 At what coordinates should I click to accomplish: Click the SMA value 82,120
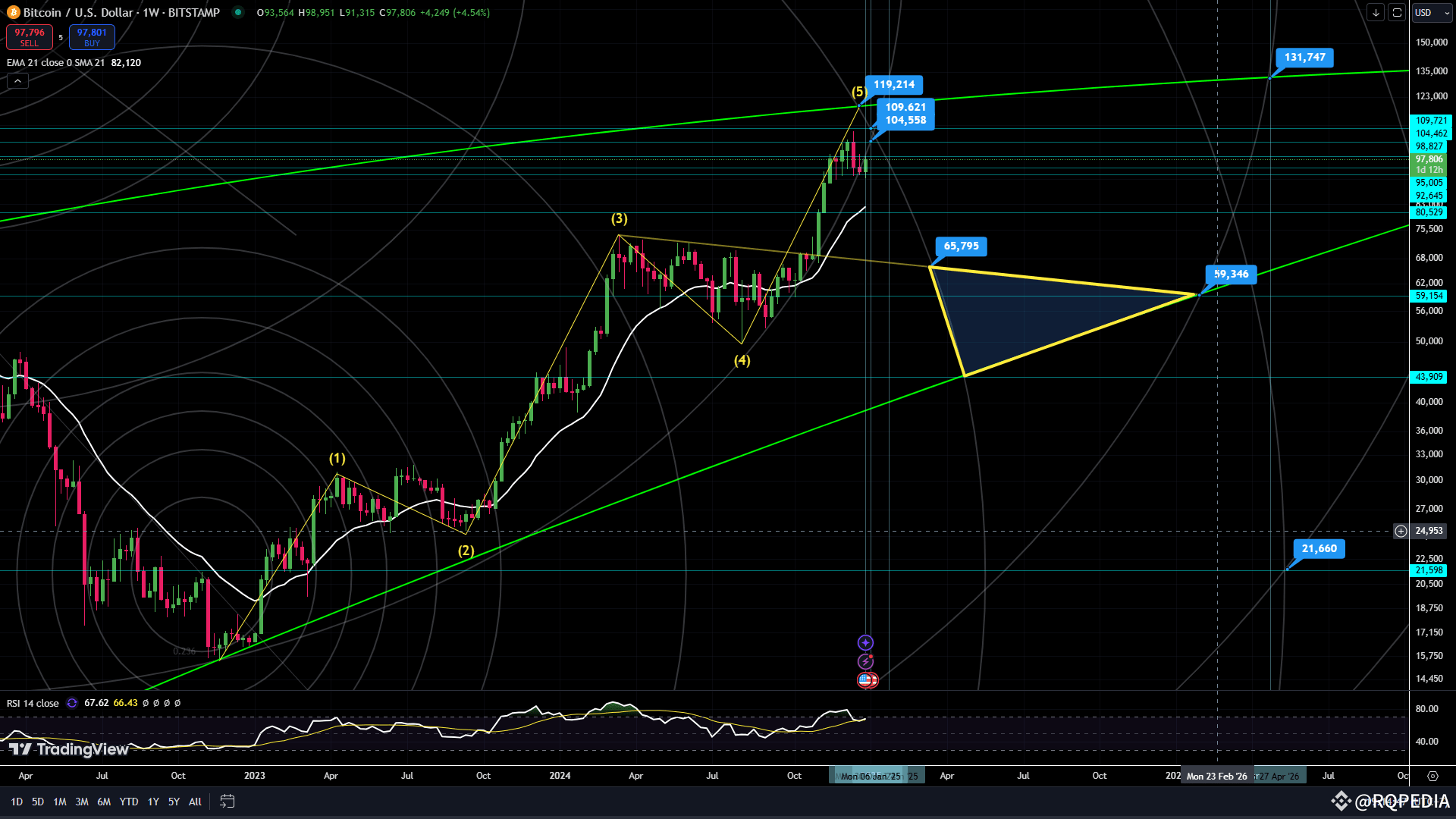click(x=126, y=63)
